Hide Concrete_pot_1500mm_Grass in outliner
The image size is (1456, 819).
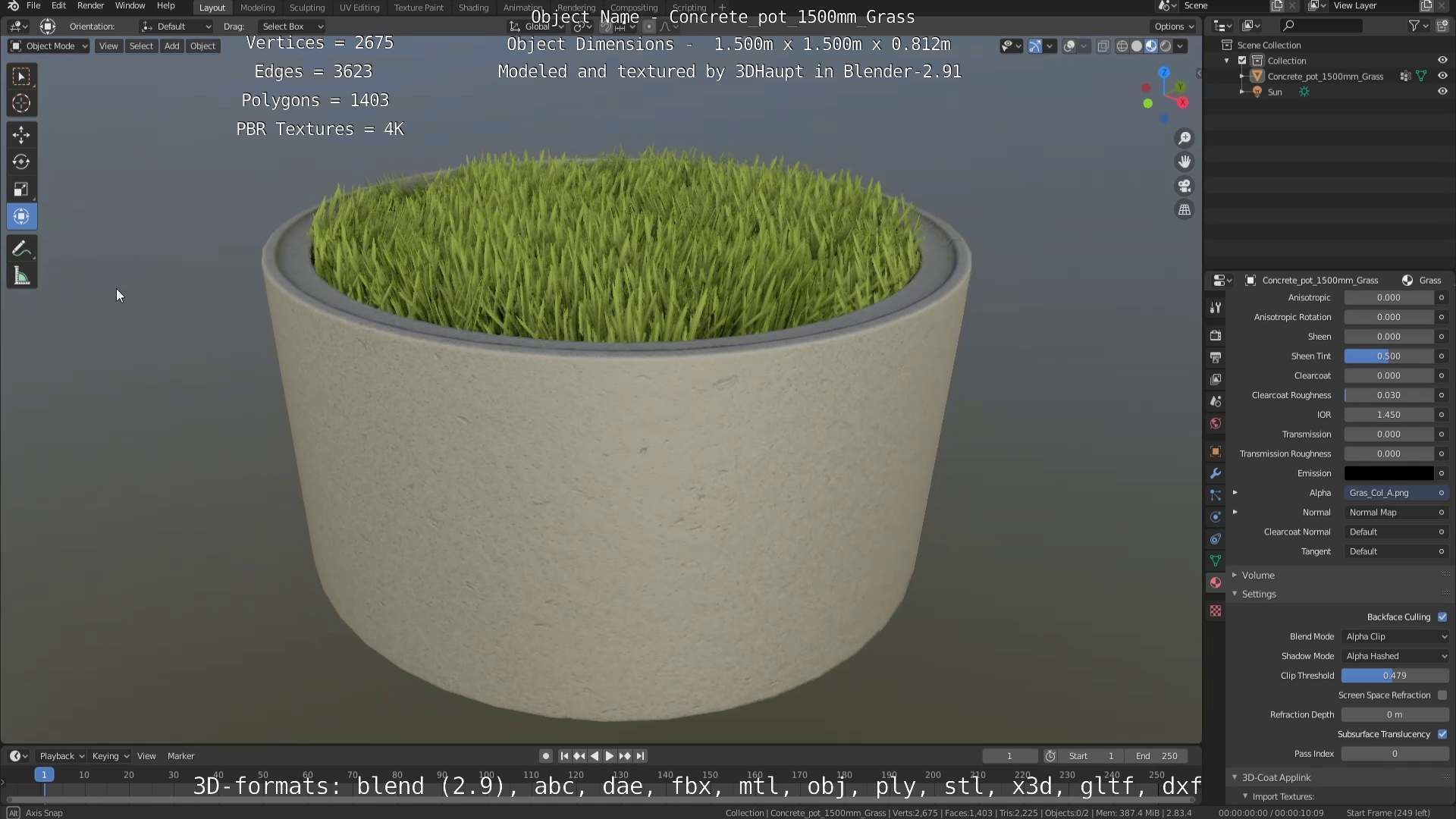coord(1442,76)
